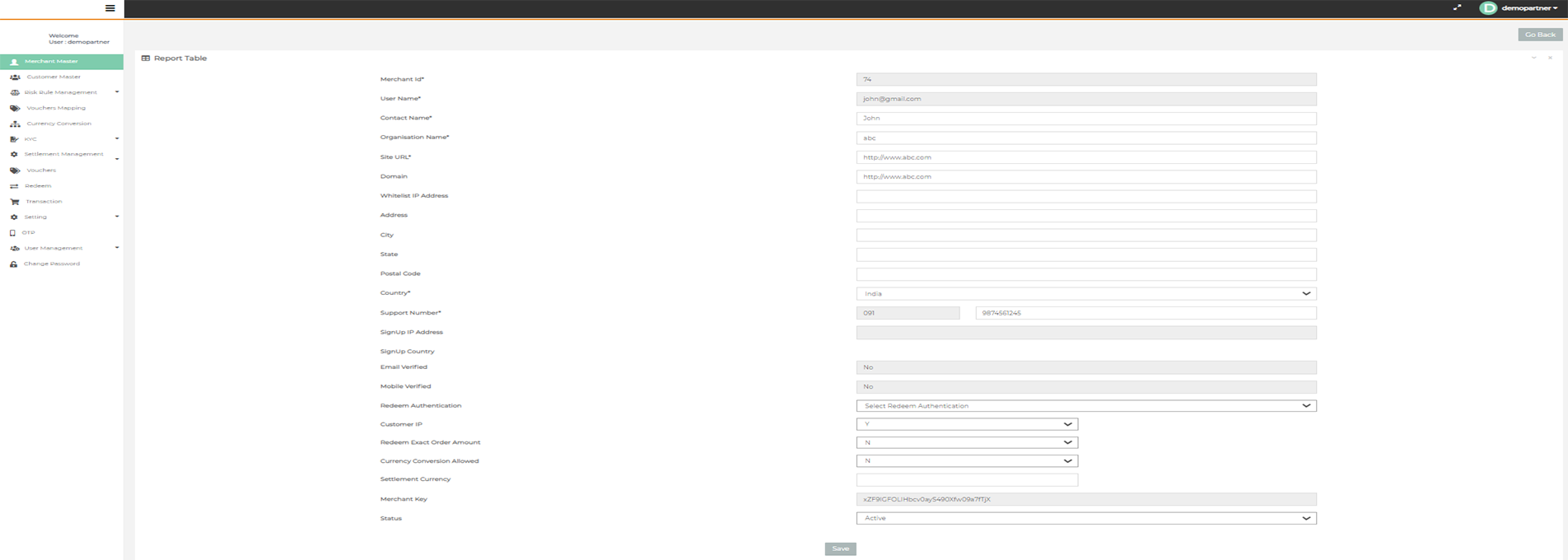Click the Currency Conversion sidebar icon

click(15, 124)
